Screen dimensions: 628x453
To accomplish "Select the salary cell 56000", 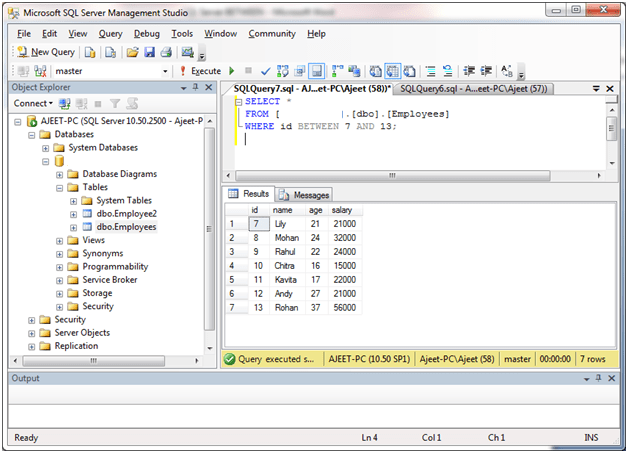I will coord(345,308).
